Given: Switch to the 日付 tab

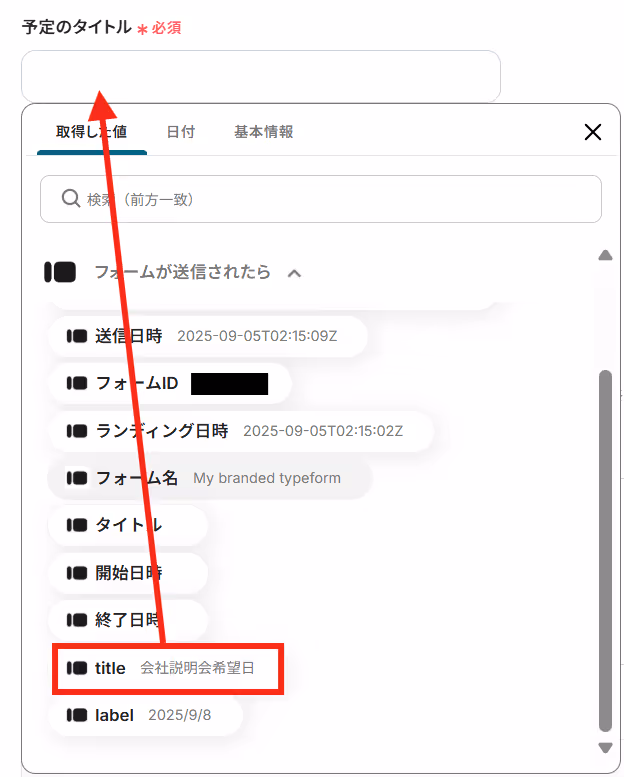Looking at the screenshot, I should tap(180, 132).
